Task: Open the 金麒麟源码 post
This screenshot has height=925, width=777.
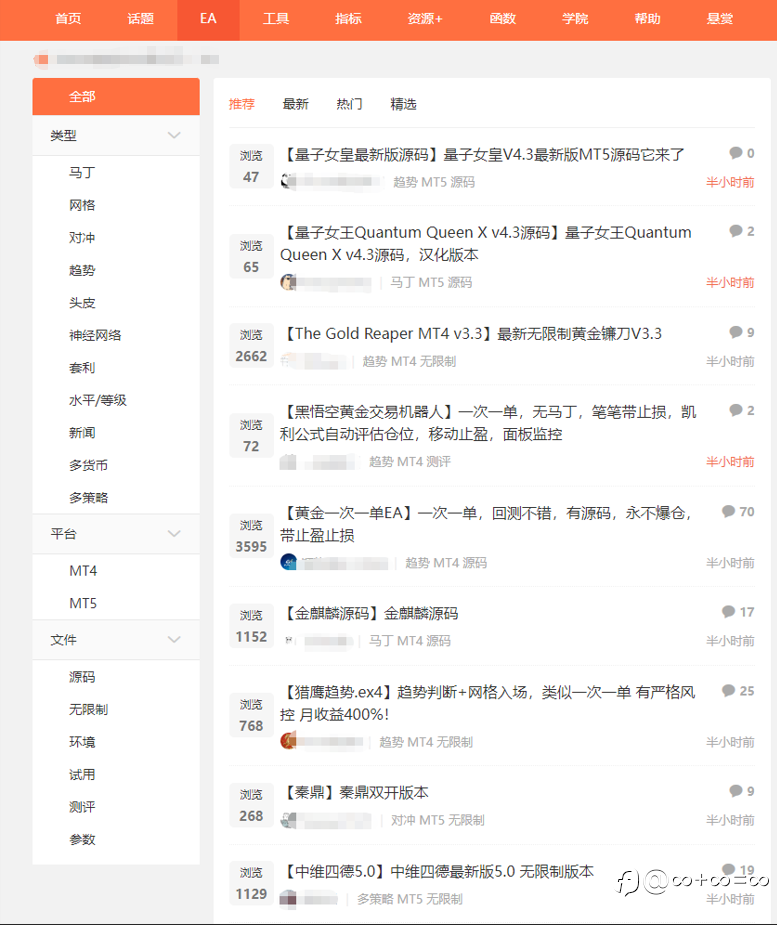Action: pyautogui.click(x=370, y=614)
